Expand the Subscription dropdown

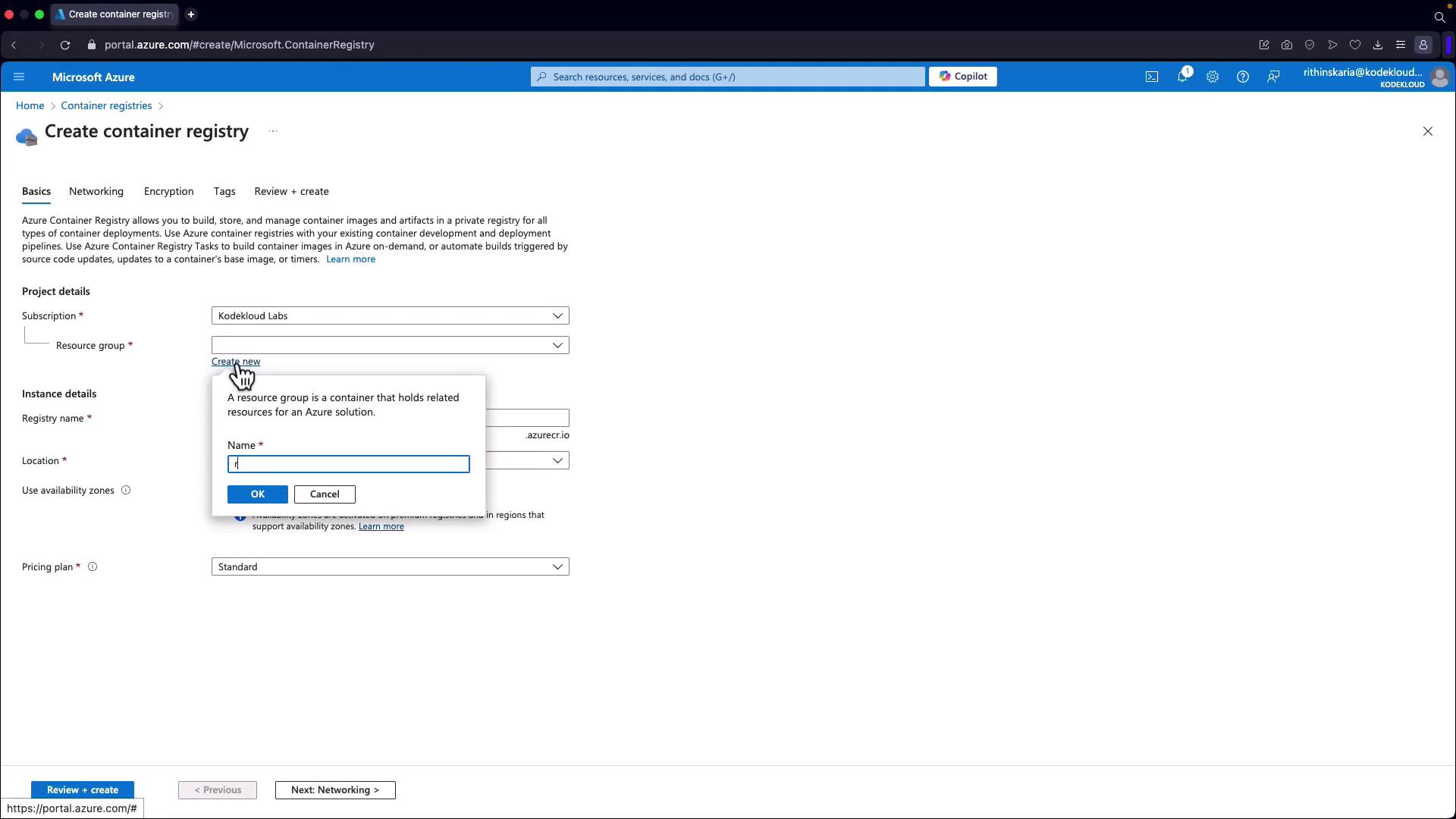(390, 315)
